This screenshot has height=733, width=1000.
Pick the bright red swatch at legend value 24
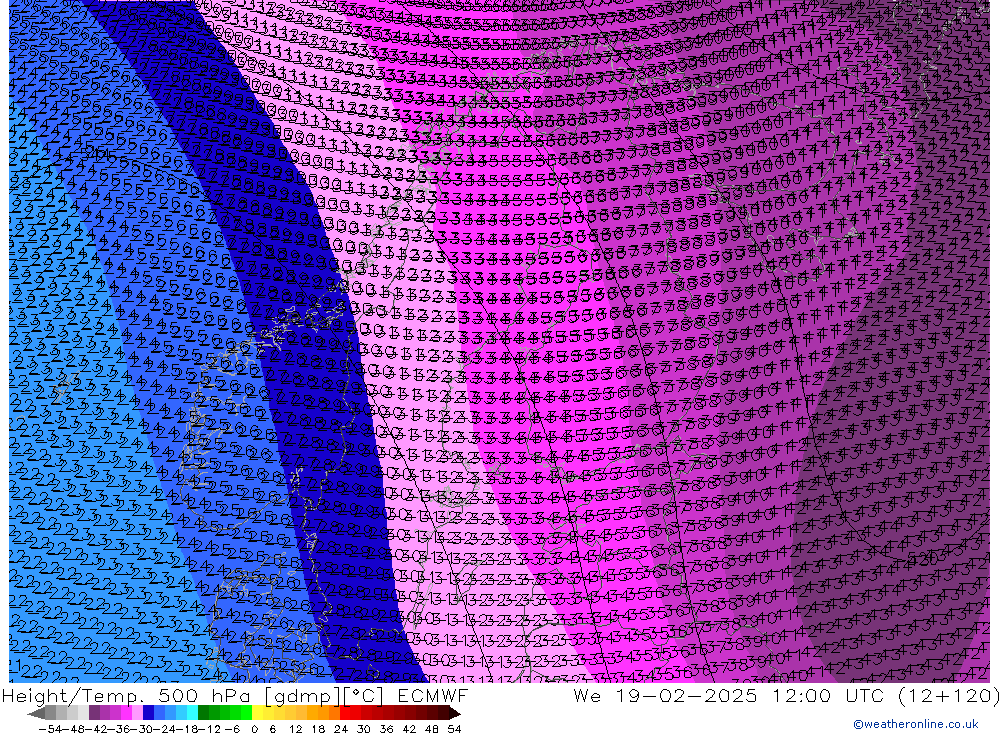click(x=345, y=713)
